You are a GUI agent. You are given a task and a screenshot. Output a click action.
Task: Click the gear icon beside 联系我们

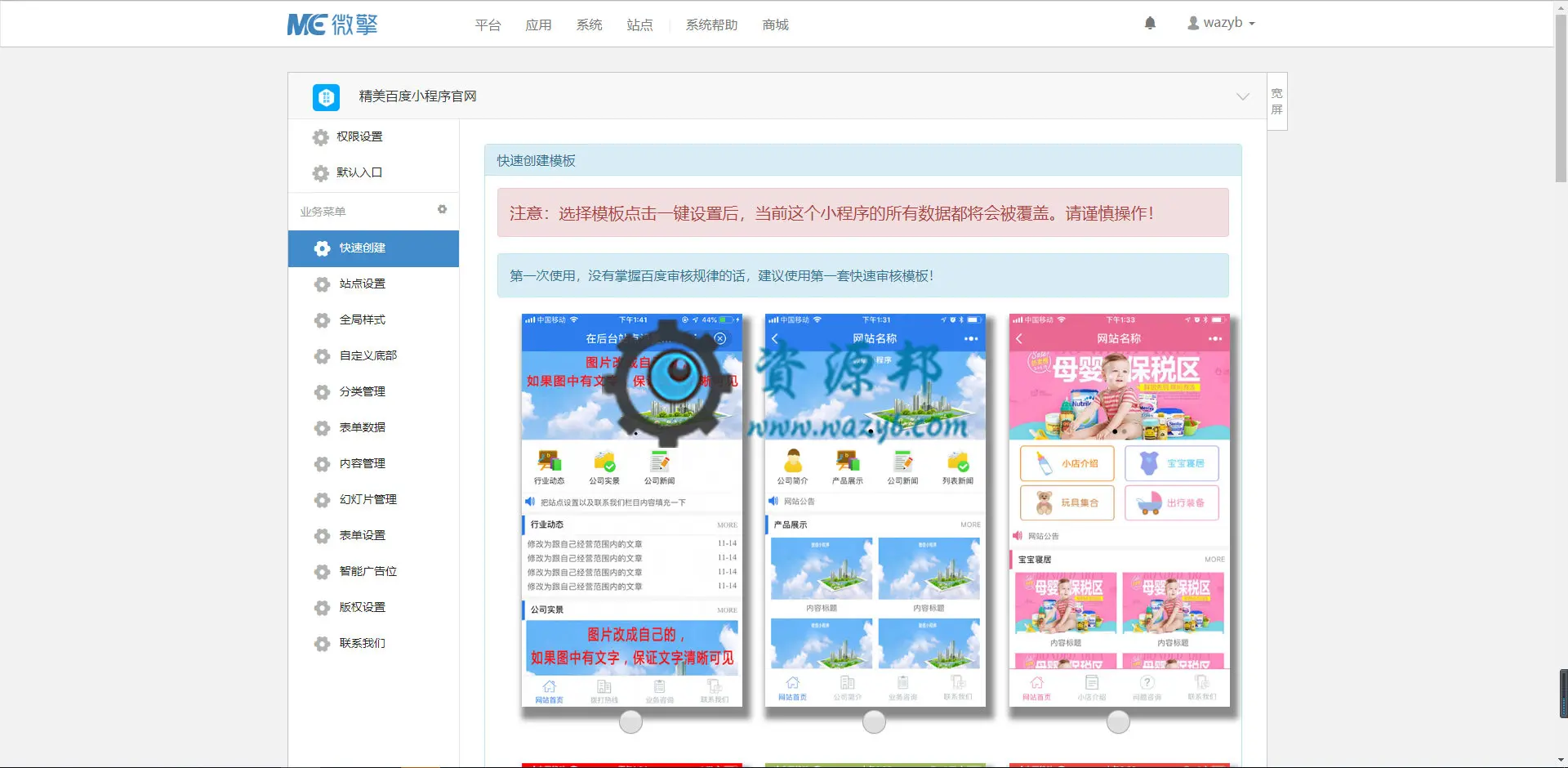tap(323, 644)
